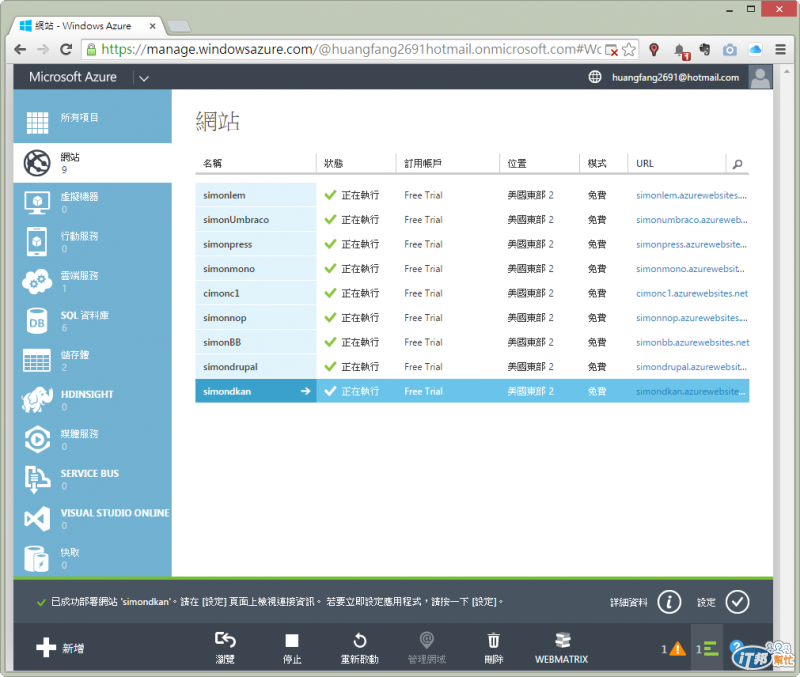Image resolution: width=800 pixels, height=677 pixels.
Task: Open the 雲端服務 cloud gear icon
Action: 37,282
